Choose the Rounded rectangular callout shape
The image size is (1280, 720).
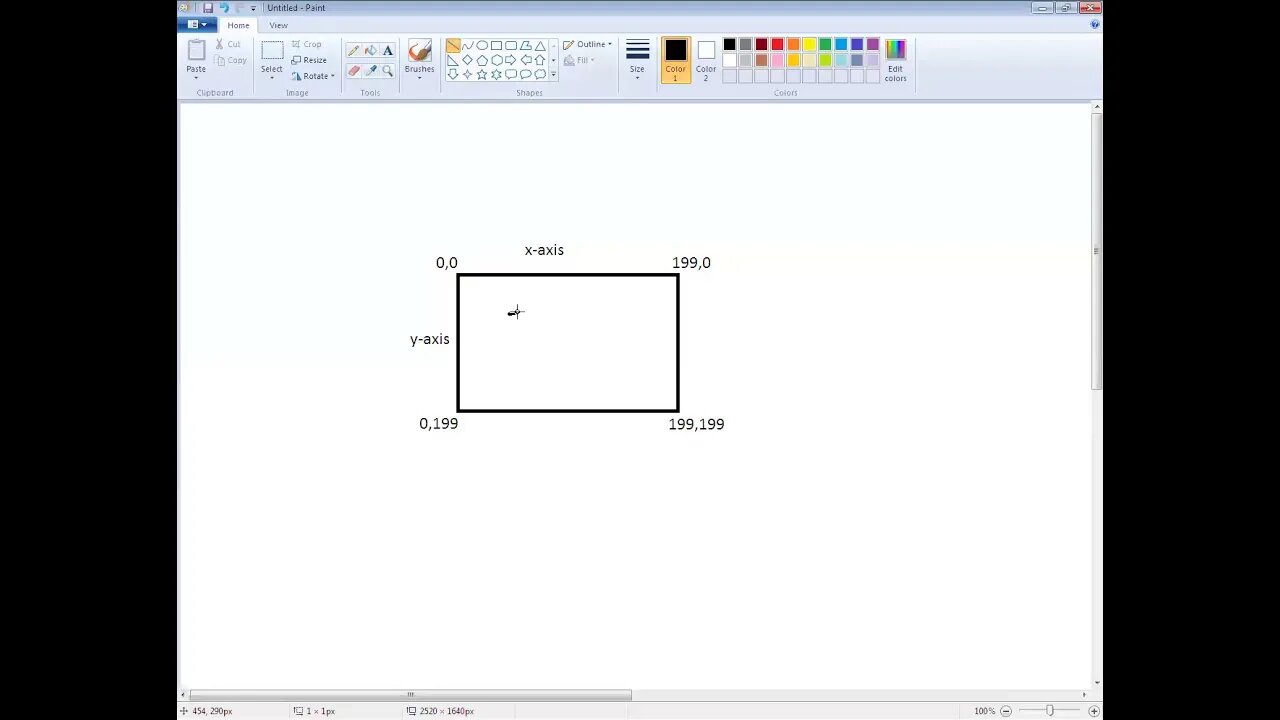pos(511,74)
